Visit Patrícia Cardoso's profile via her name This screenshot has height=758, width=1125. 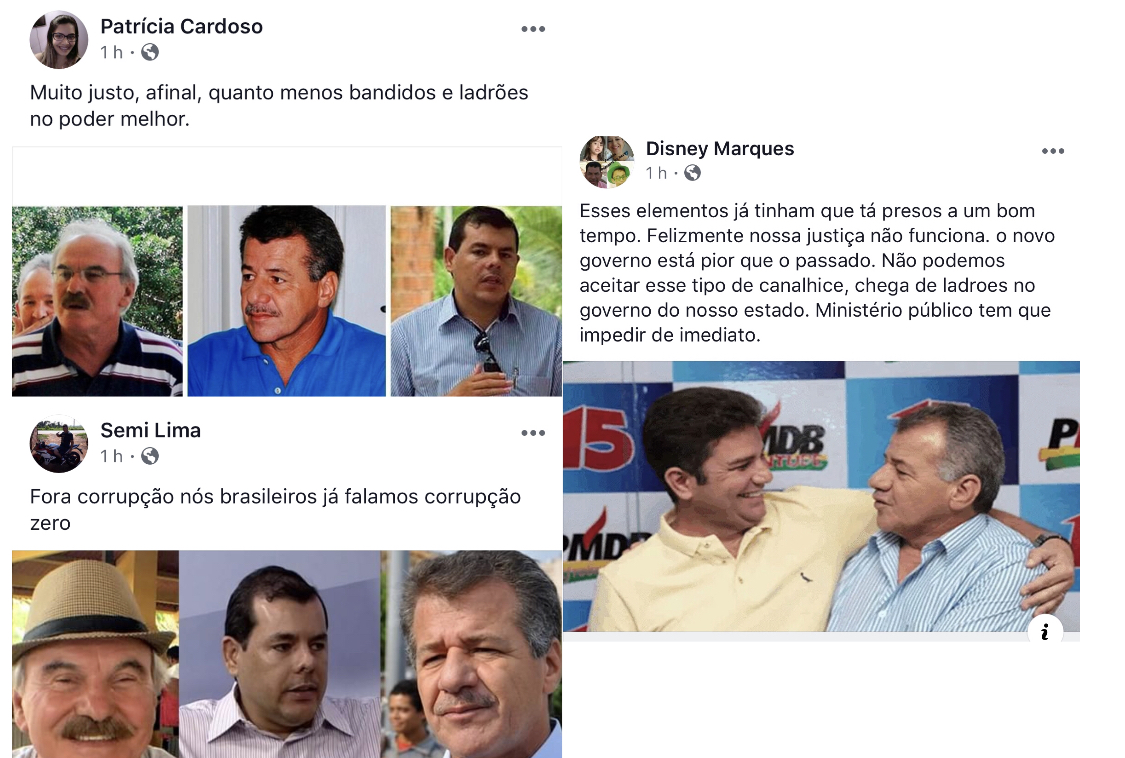click(182, 27)
